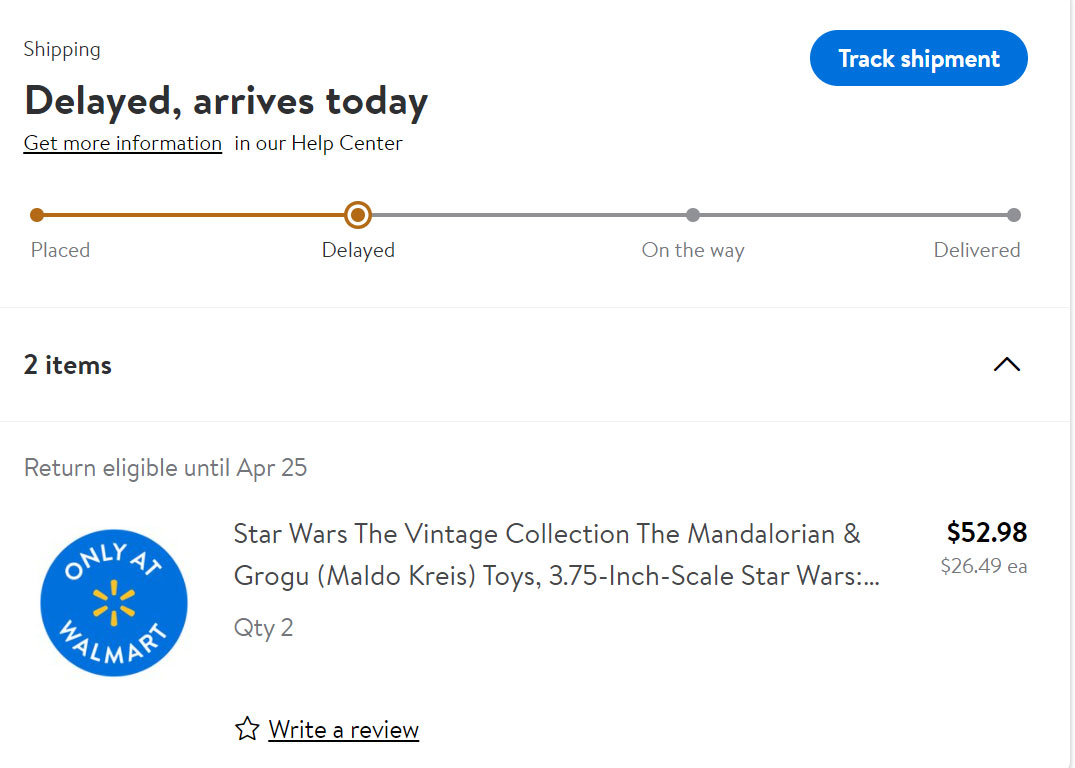Click the Only at Walmart product badge image

click(114, 603)
